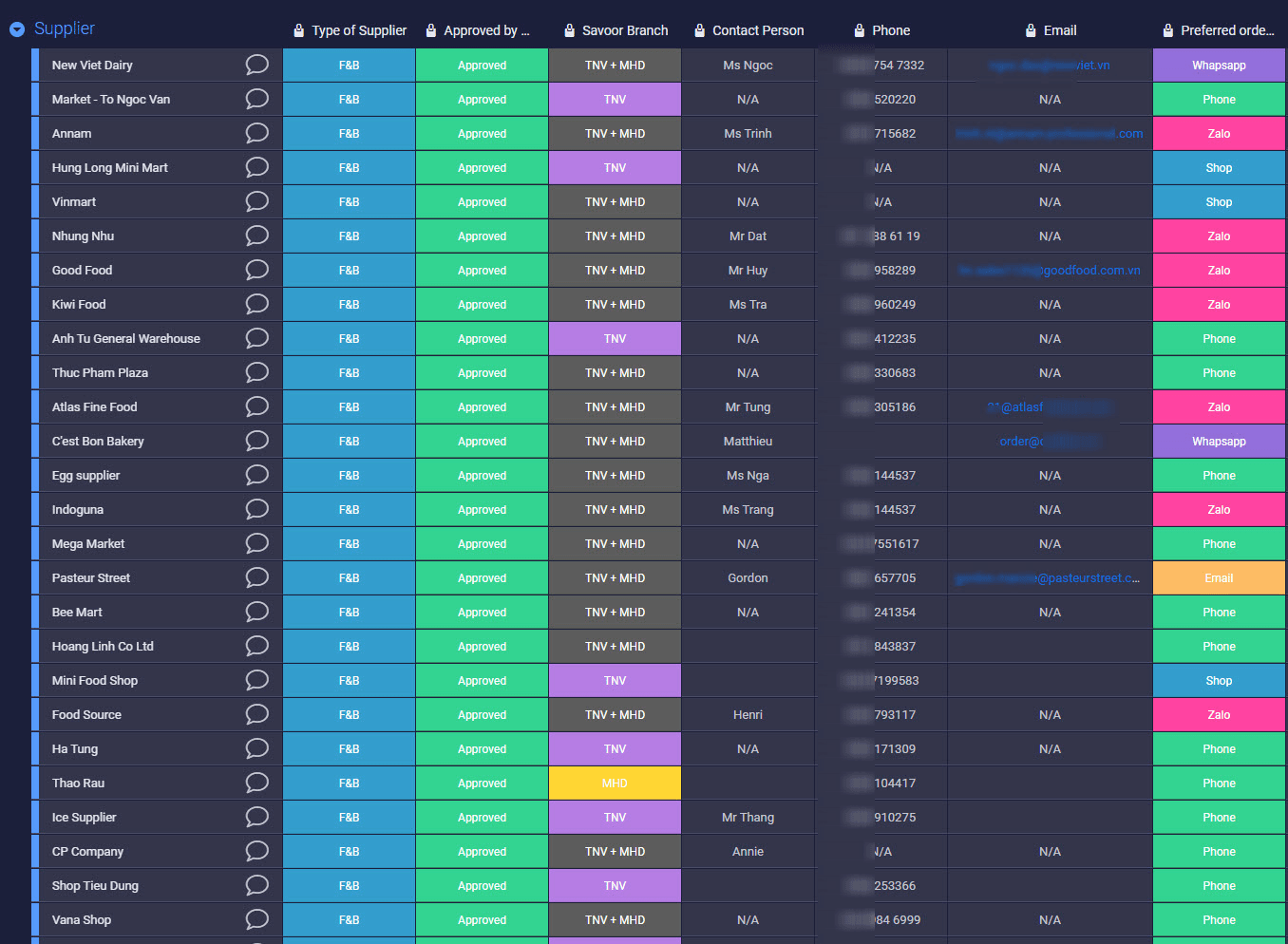Open conversation for Hoang Linh Co Ltd
The height and width of the screenshot is (944, 1288).
257,646
